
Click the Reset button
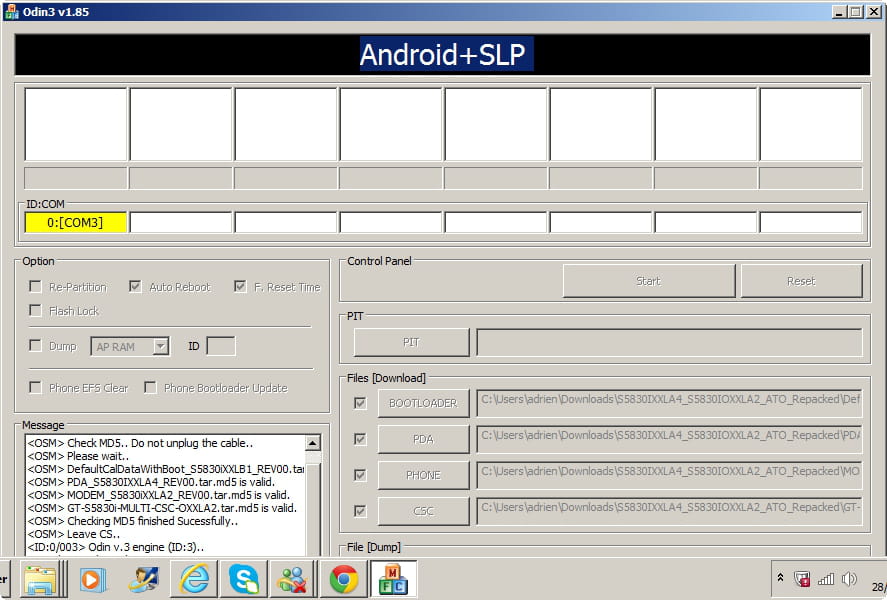tap(801, 281)
